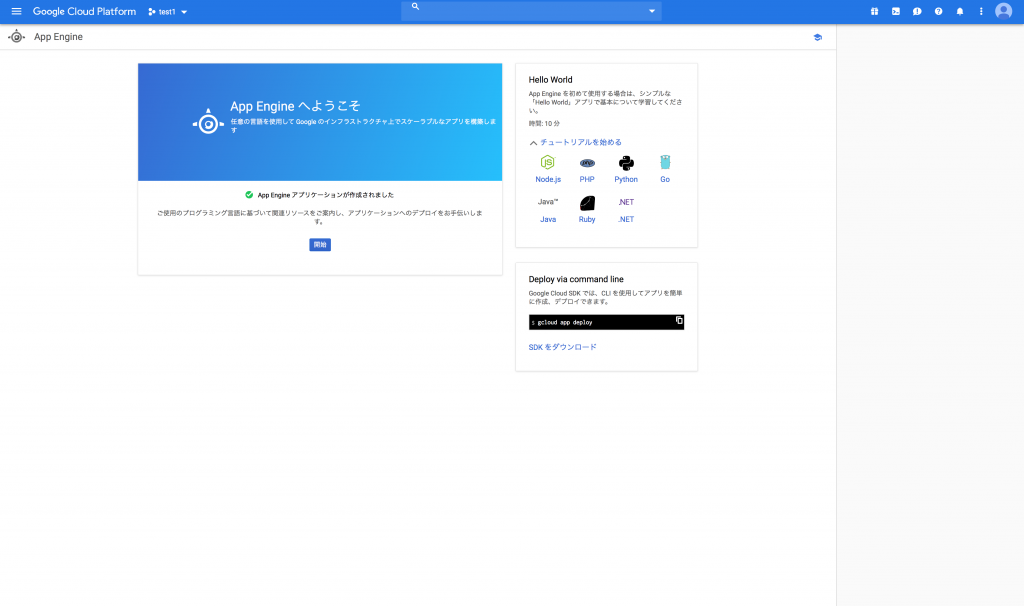Image resolution: width=1024 pixels, height=606 pixels.
Task: Click the App Engine logo icon
Action: pos(16,36)
